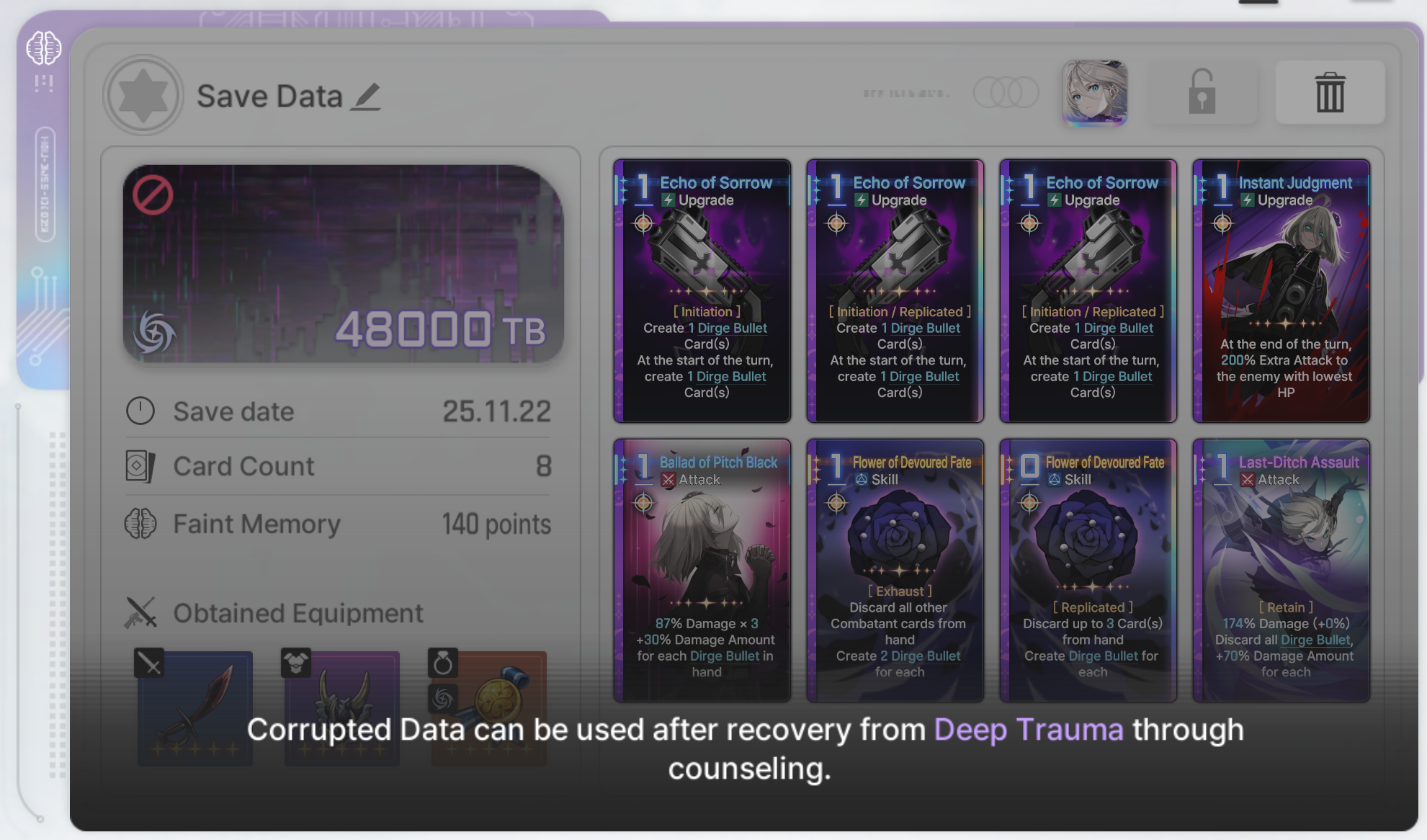Open the Last-Ditch Assault attack card

coord(1281,570)
